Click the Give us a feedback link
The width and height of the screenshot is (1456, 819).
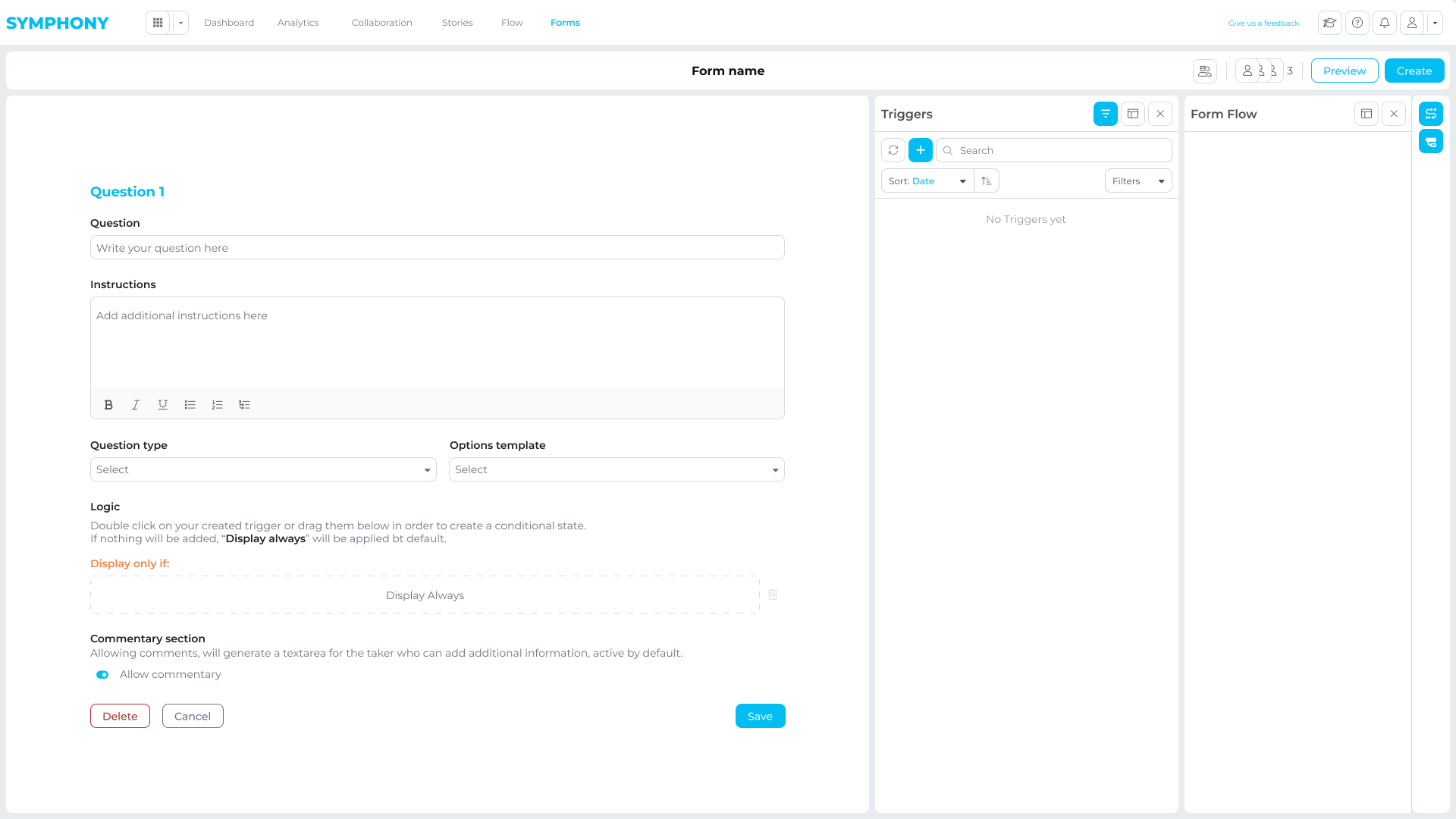(1263, 23)
